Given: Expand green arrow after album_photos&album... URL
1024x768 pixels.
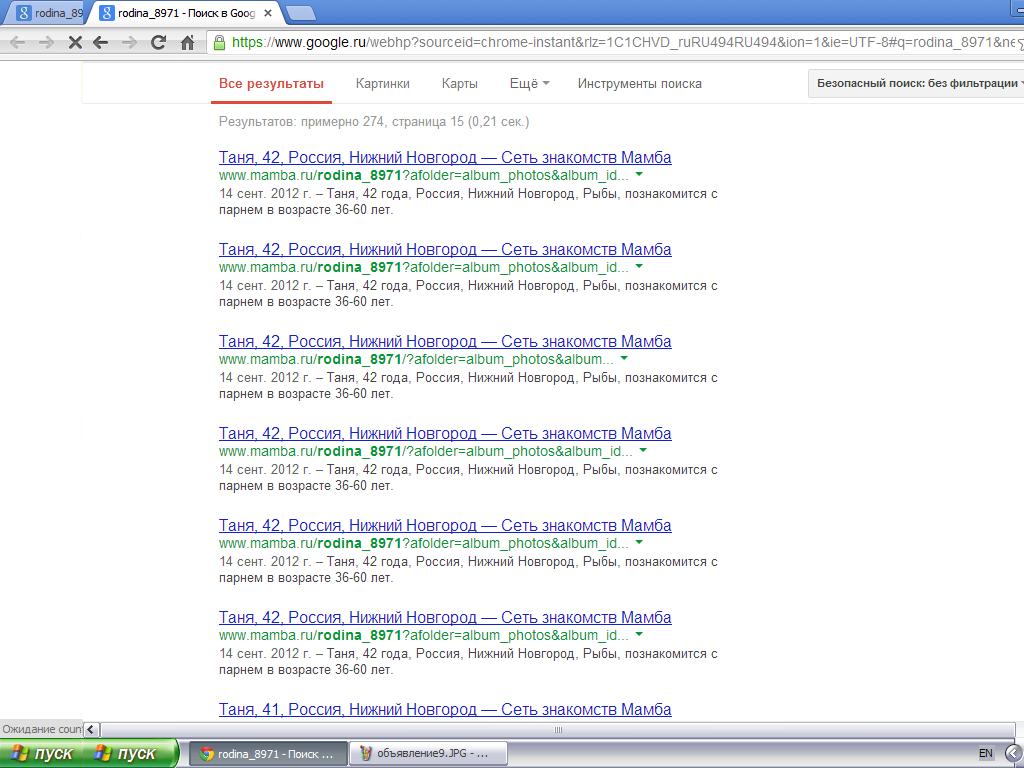Looking at the screenshot, I should tap(624, 359).
